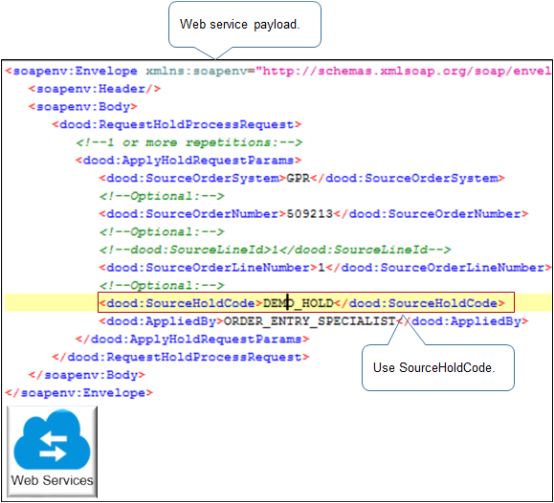The image size is (554, 503).
Task: Click the schemas.xmlsoap.org namespace URL
Action: click(x=403, y=71)
